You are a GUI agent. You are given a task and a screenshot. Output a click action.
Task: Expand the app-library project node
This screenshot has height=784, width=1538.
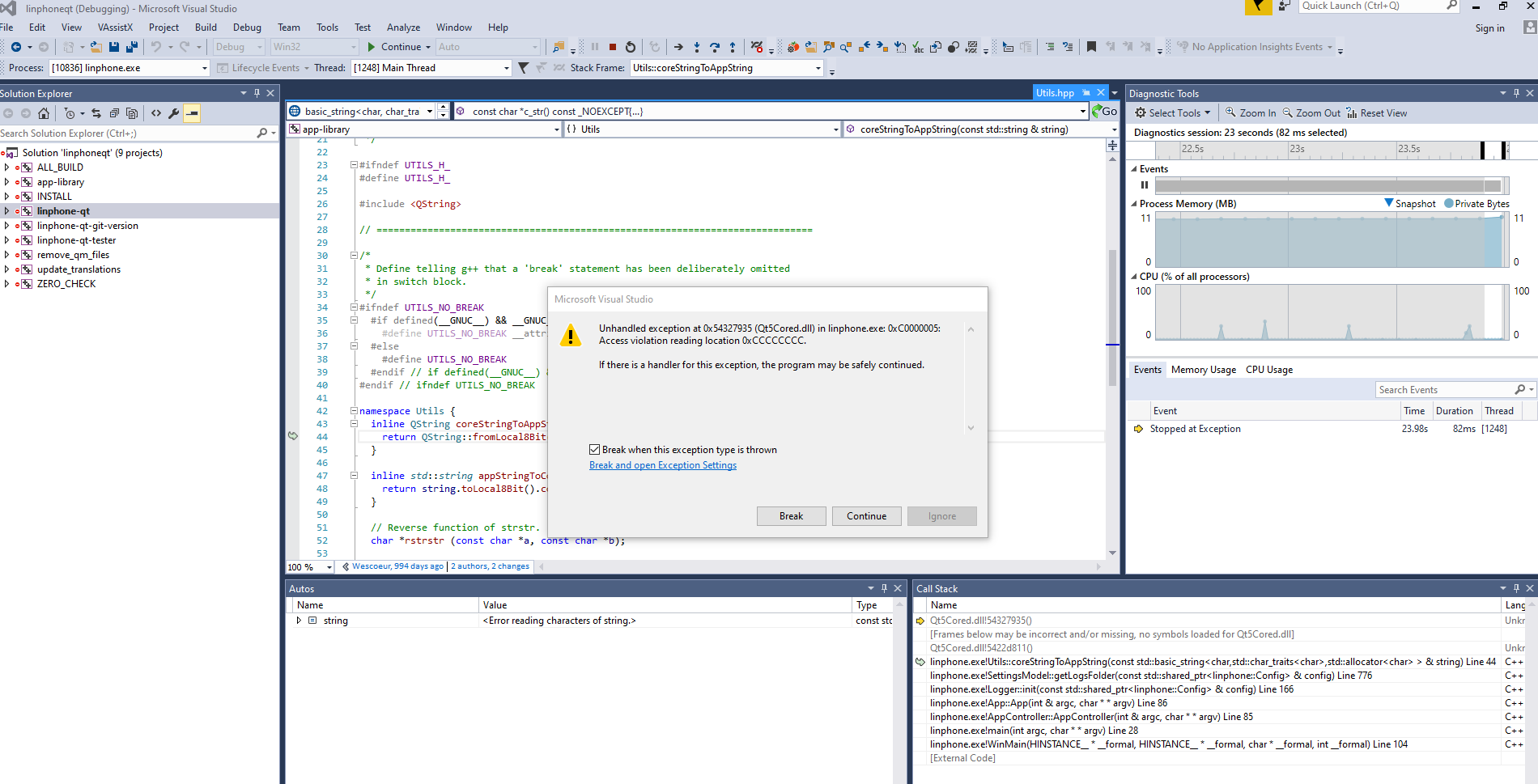[7, 182]
